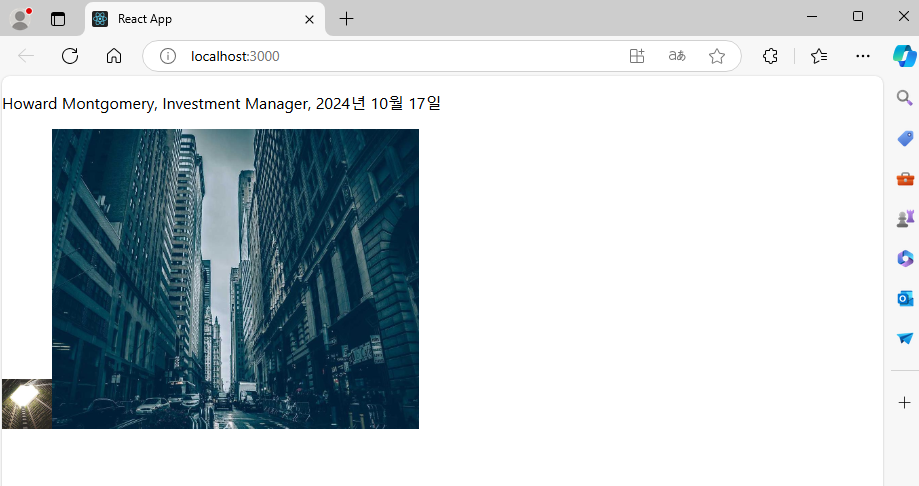The image size is (919, 486).
Task: Open a new tab with plus button
Action: (346, 19)
